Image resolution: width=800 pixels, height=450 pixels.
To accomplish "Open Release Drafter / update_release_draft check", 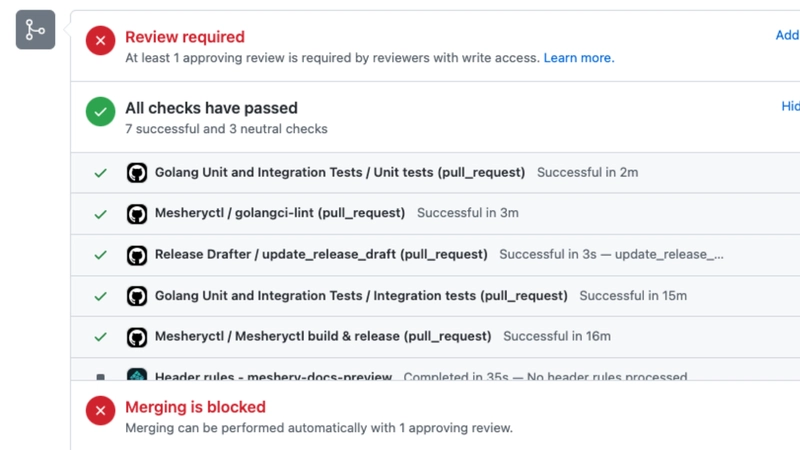I will point(321,254).
